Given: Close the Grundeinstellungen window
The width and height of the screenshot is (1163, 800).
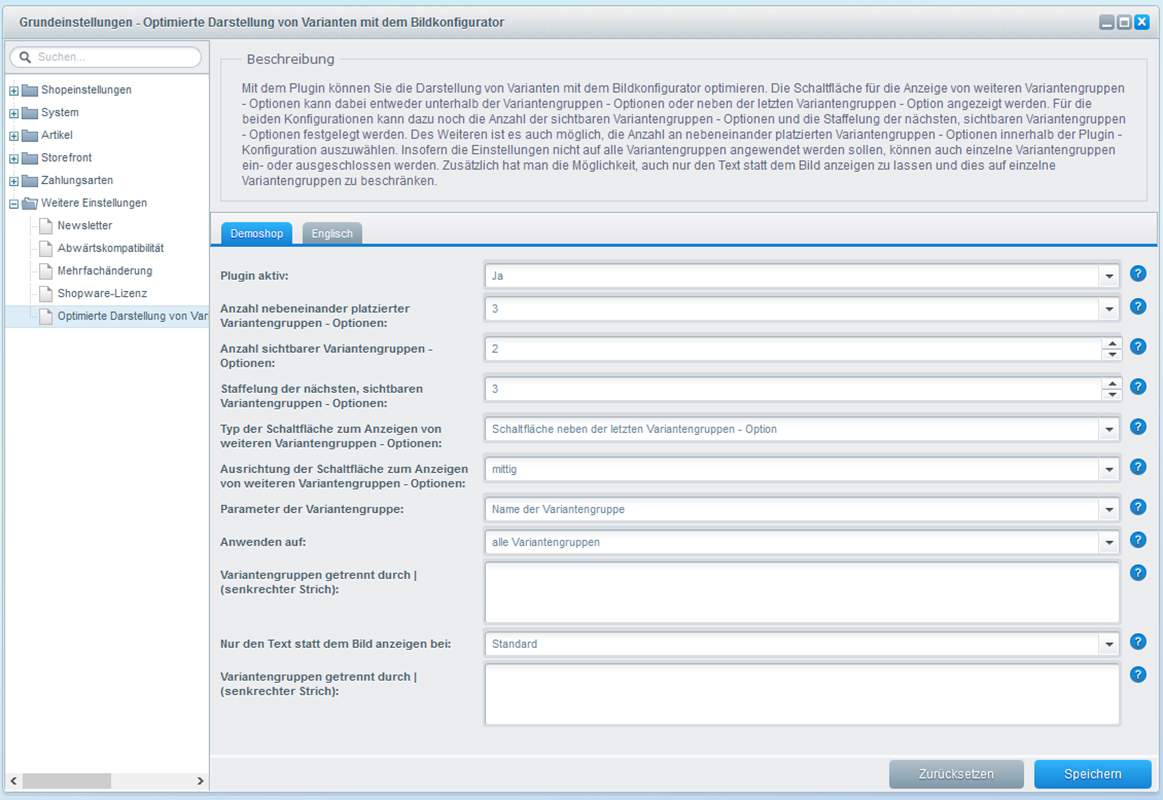Looking at the screenshot, I should [x=1142, y=22].
